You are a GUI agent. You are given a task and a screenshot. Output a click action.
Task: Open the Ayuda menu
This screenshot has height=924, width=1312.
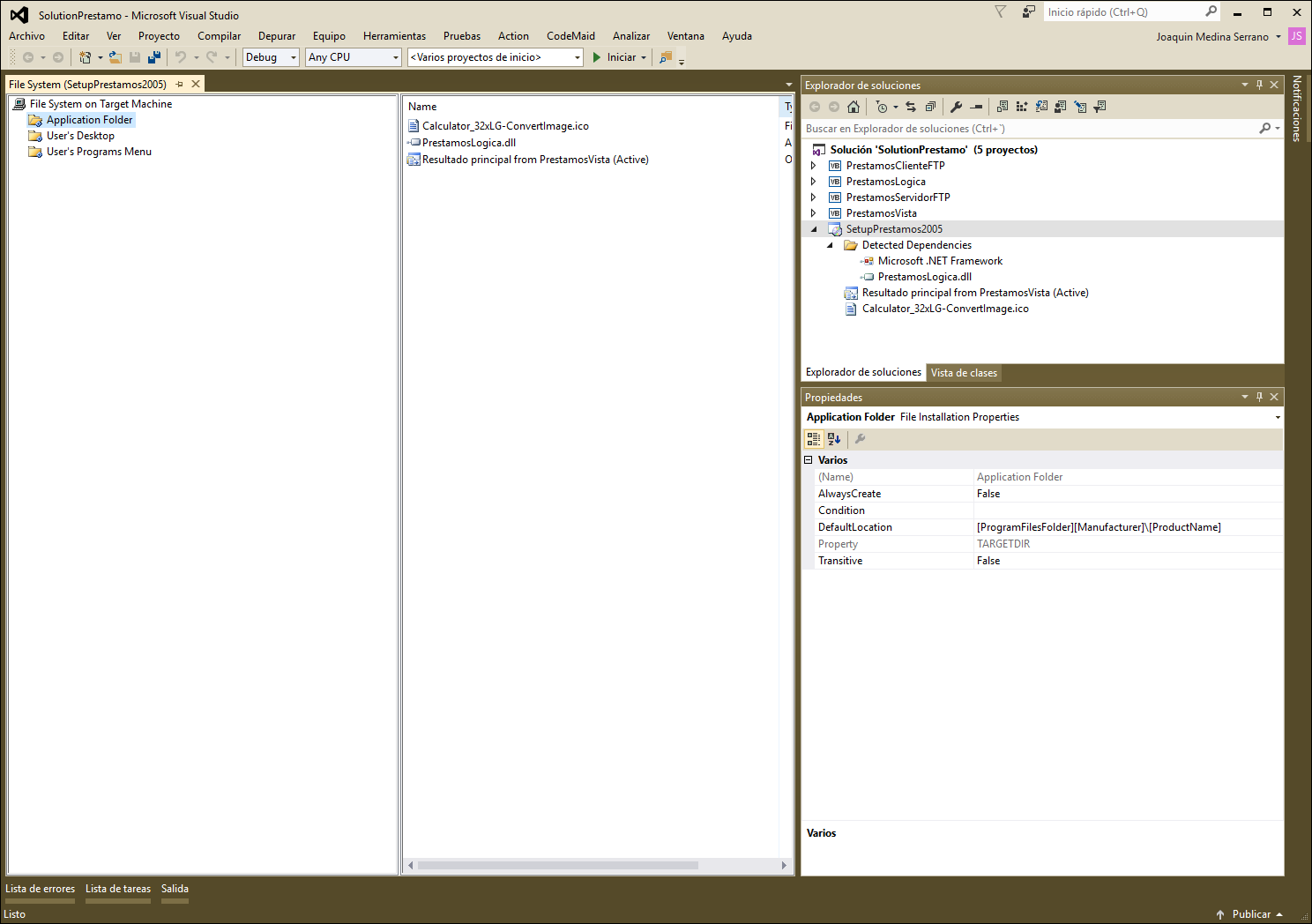[x=736, y=36]
